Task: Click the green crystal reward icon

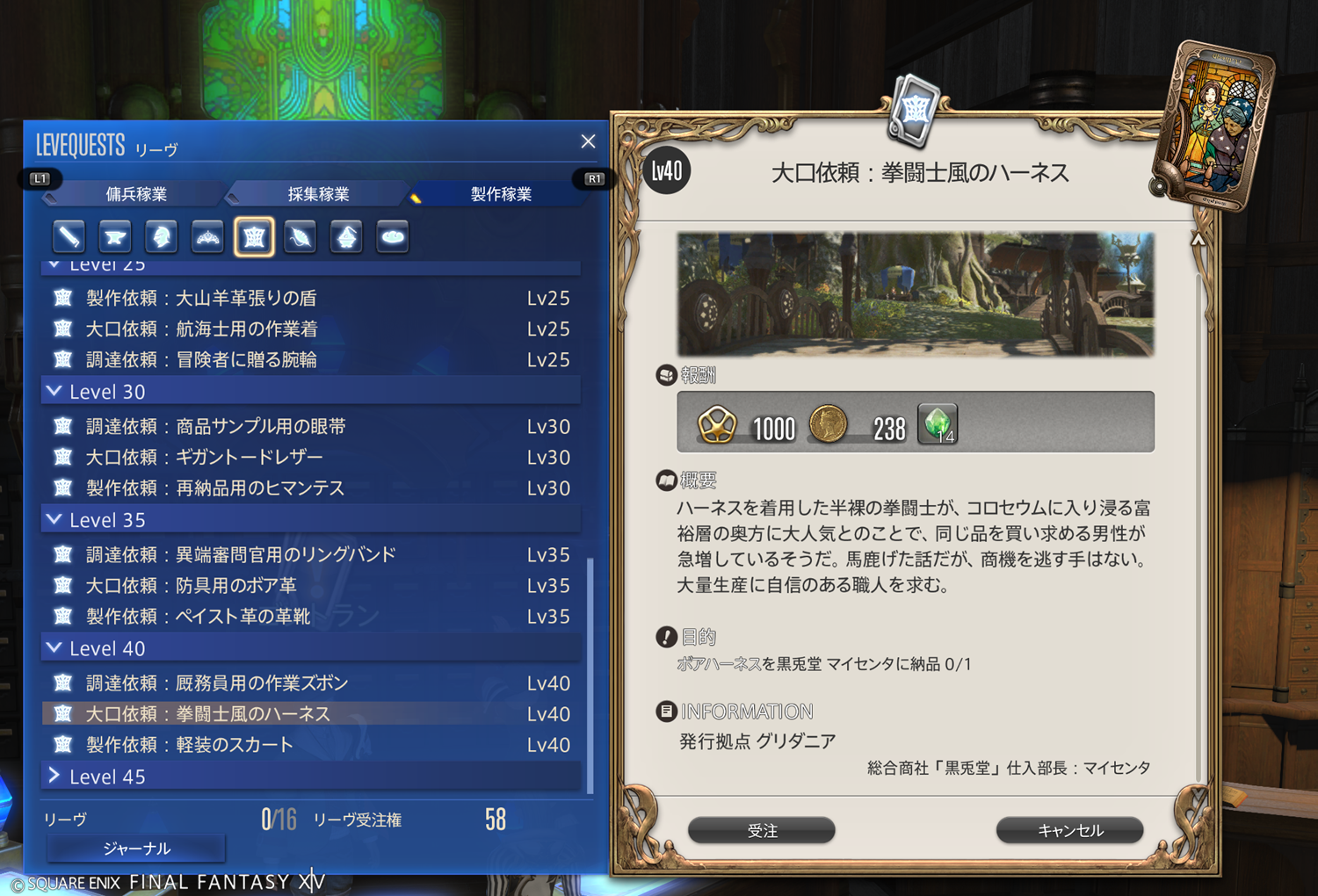Action: (x=938, y=424)
